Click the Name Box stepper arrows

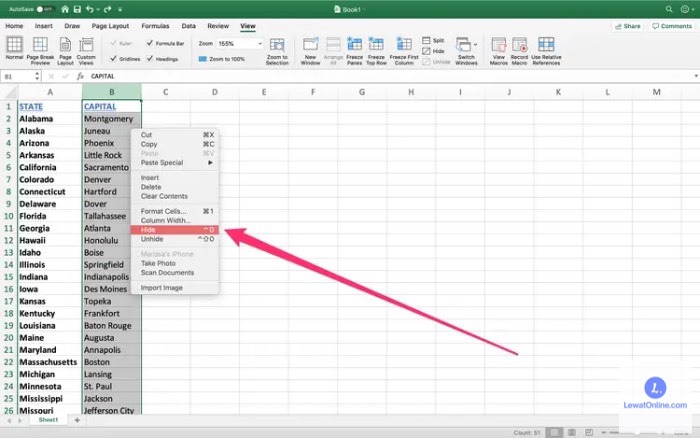pos(37,76)
